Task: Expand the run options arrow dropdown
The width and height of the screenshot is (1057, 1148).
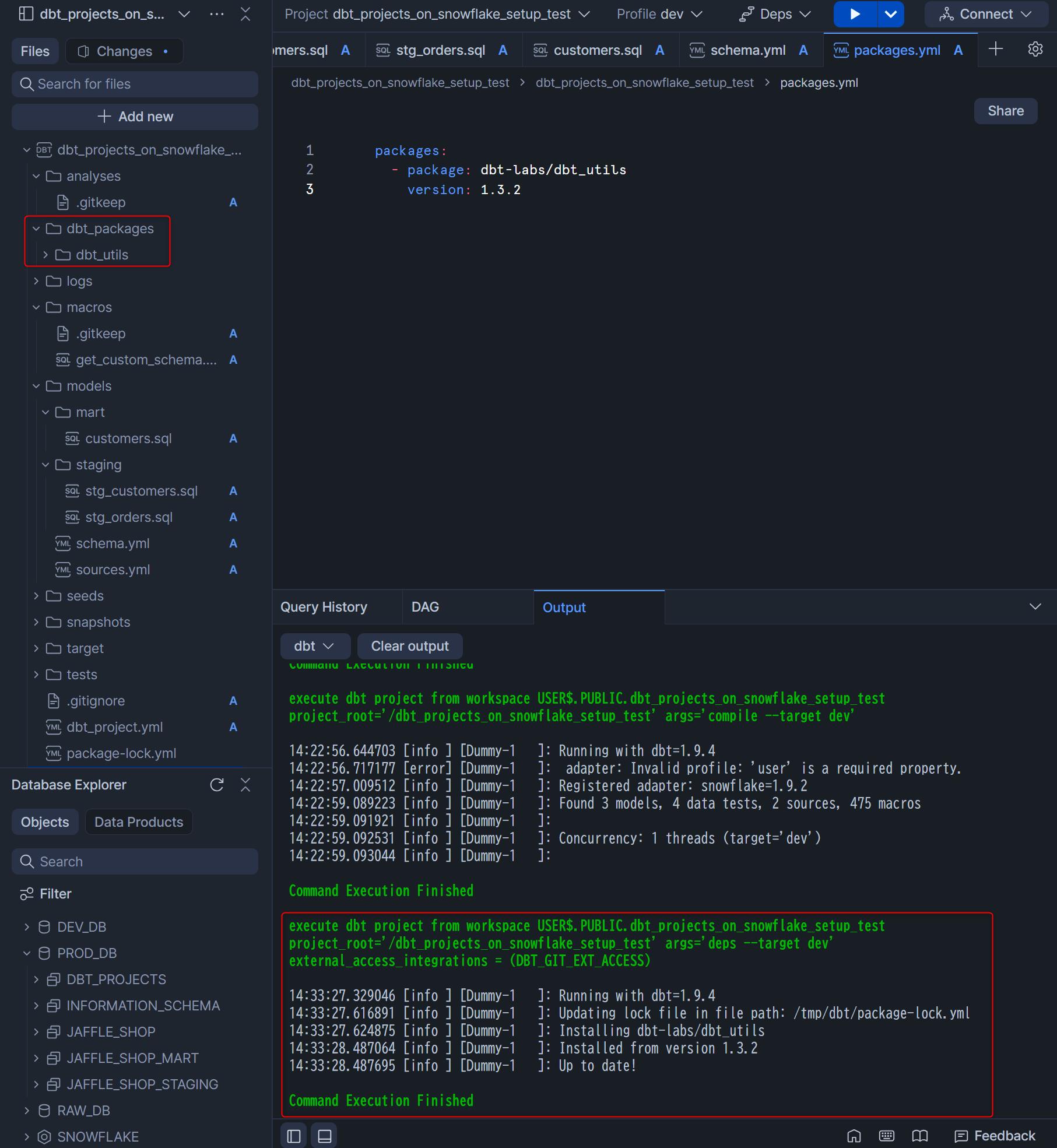Action: click(x=890, y=14)
